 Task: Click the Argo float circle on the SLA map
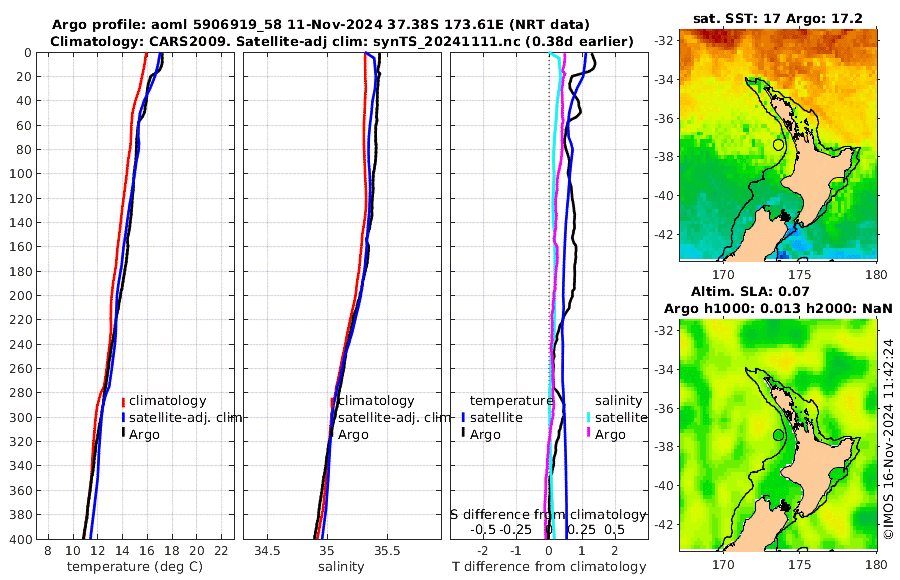(778, 435)
